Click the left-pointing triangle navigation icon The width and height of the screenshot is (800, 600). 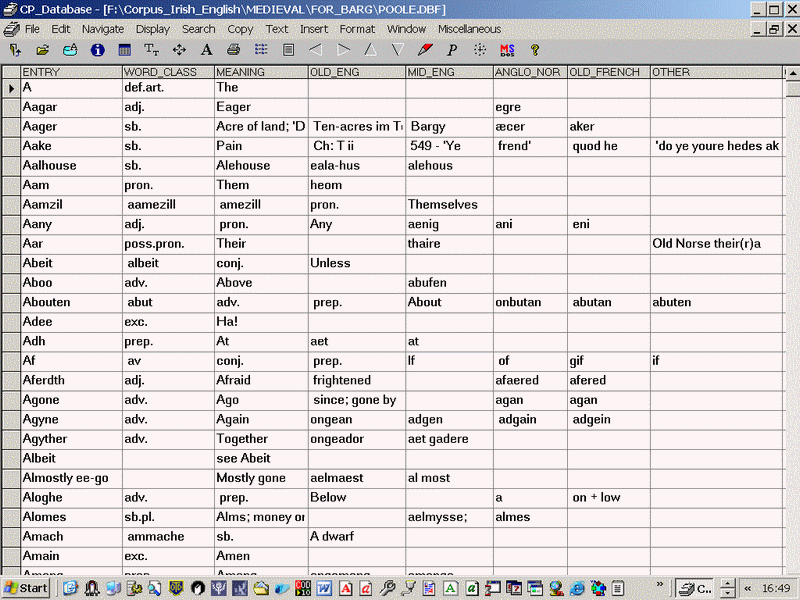point(316,49)
